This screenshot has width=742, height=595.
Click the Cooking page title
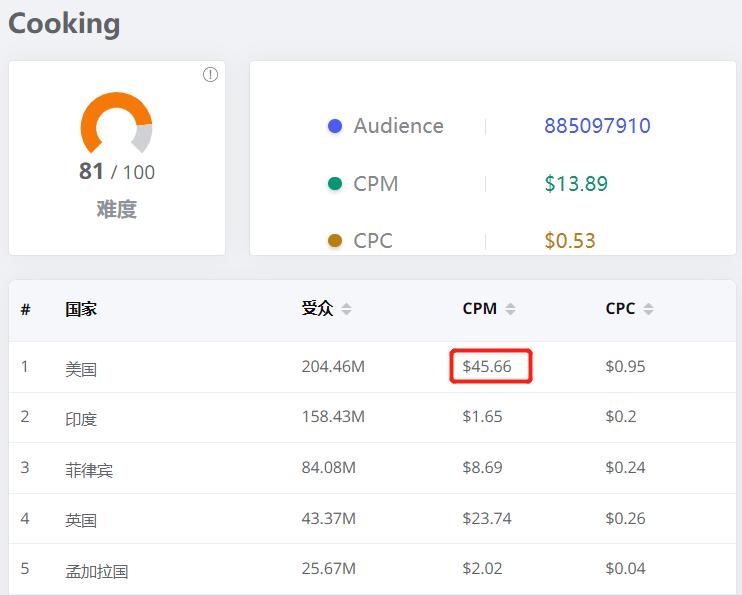(64, 24)
